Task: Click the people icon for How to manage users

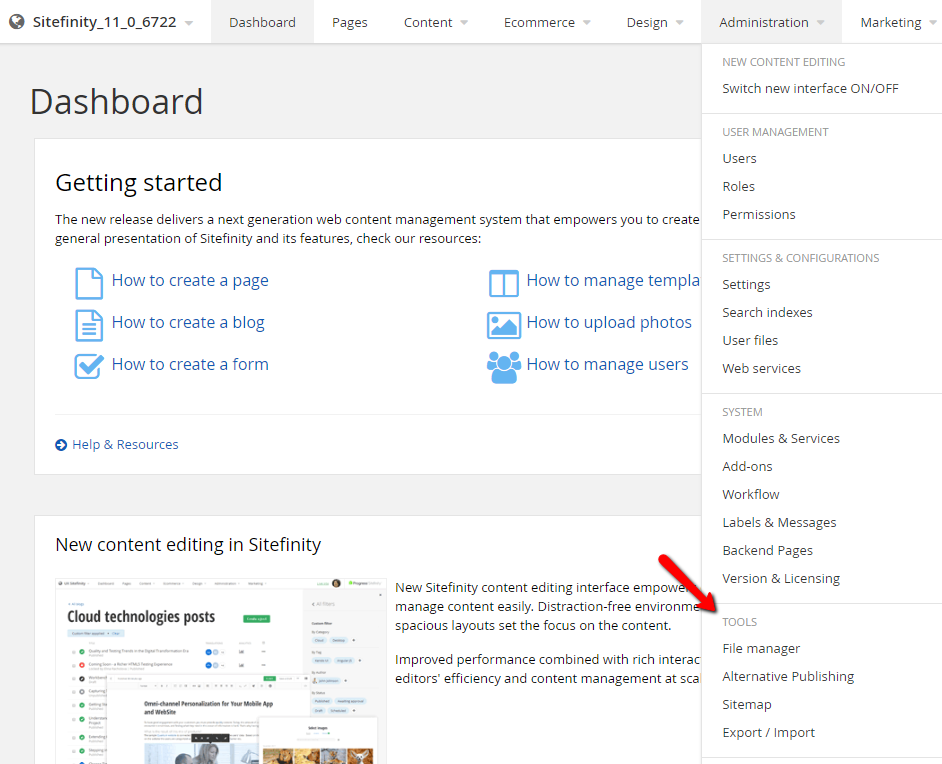Action: 503,367
